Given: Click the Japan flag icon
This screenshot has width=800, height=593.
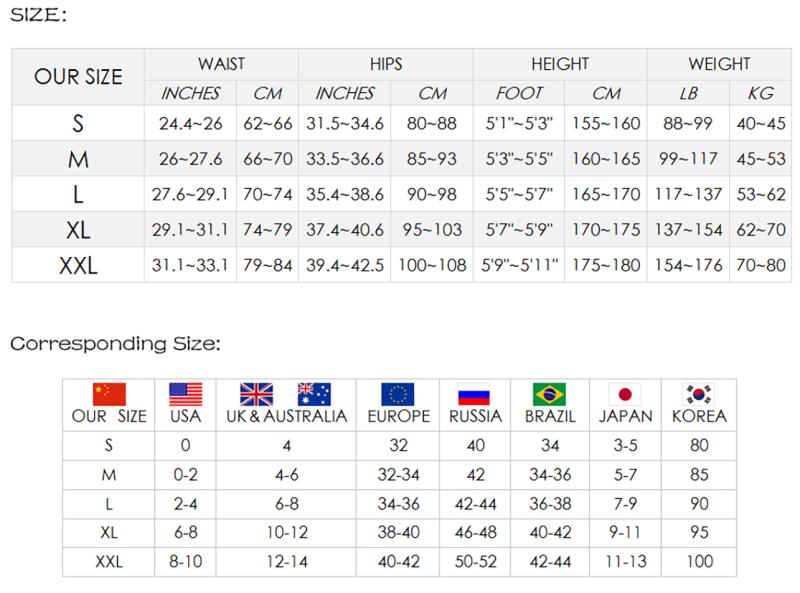Looking at the screenshot, I should pos(624,394).
